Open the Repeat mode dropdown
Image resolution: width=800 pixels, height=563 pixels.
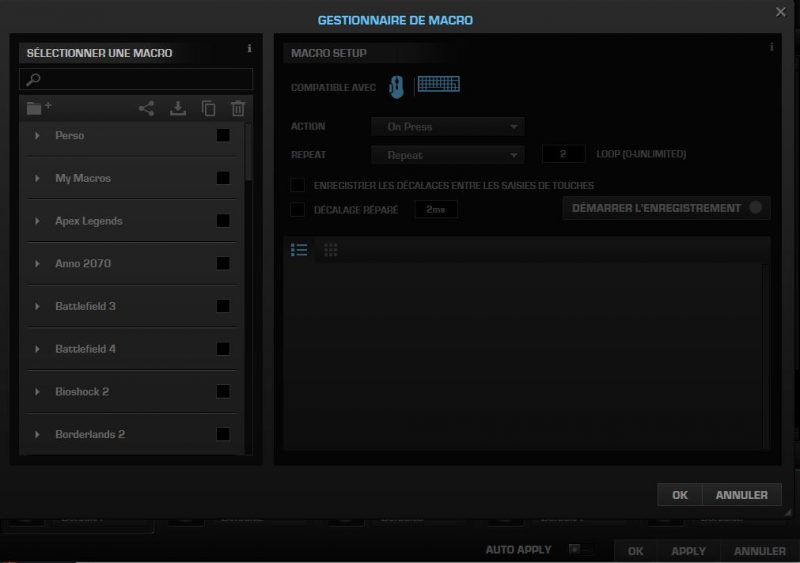click(x=447, y=155)
